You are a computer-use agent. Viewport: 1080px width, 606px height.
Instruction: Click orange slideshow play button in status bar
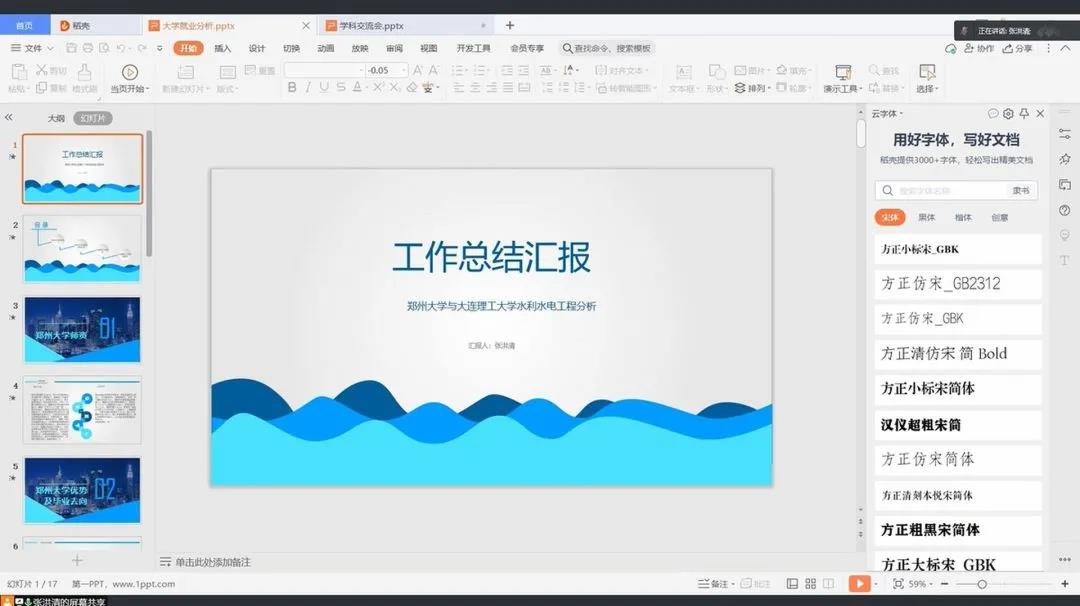point(858,583)
